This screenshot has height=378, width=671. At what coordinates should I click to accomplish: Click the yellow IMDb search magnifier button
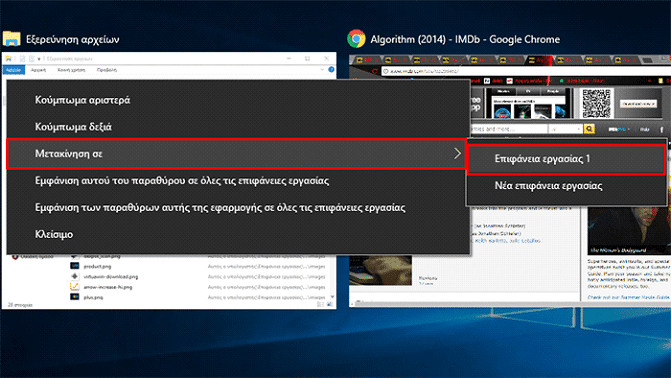pyautogui.click(x=589, y=128)
